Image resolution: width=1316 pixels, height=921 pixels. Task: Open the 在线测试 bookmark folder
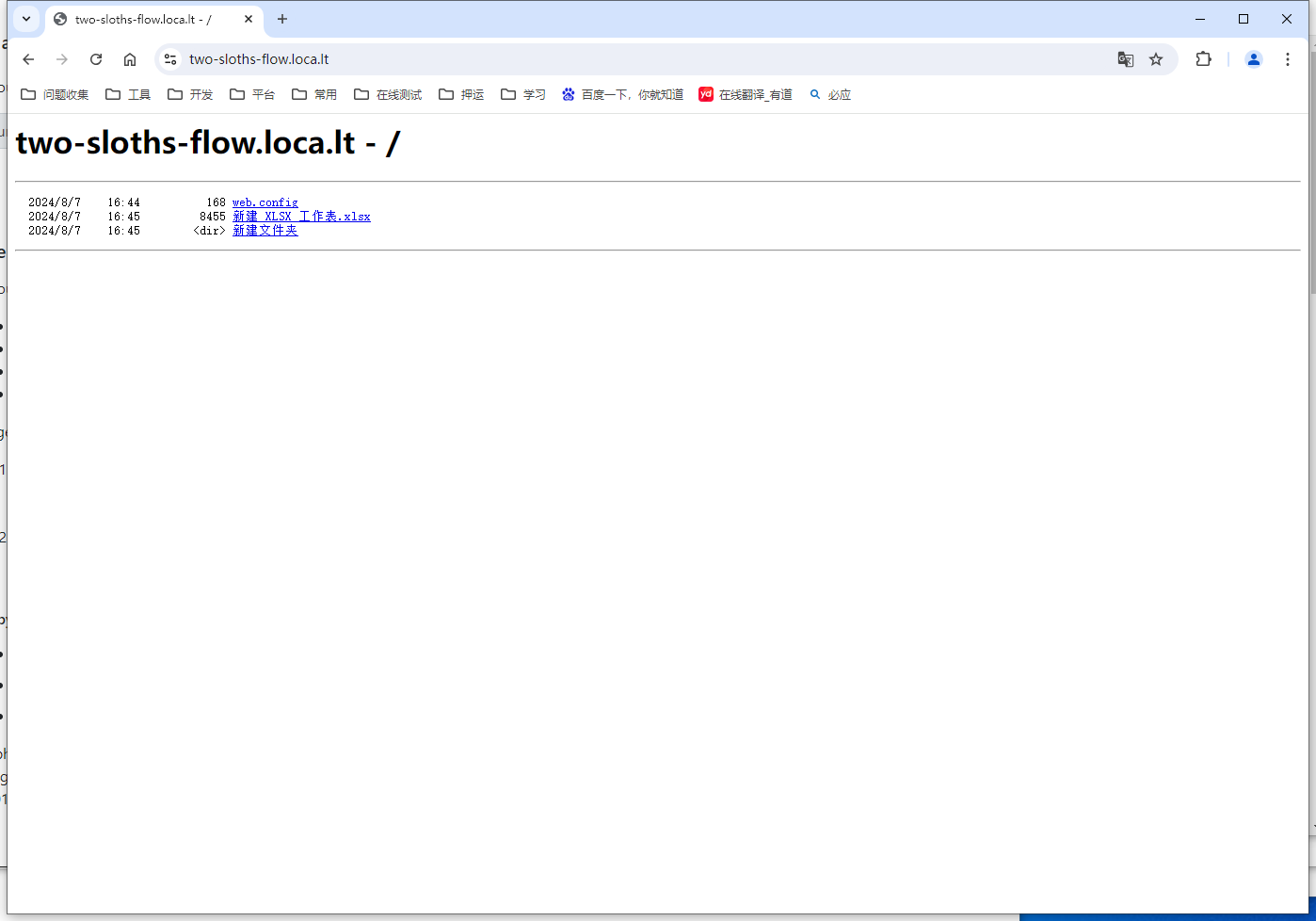click(388, 94)
